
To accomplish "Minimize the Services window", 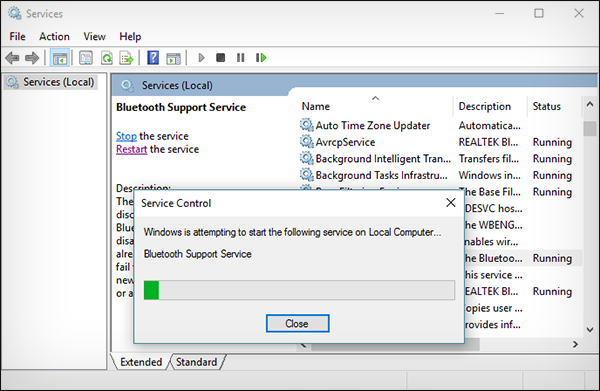I will point(499,13).
